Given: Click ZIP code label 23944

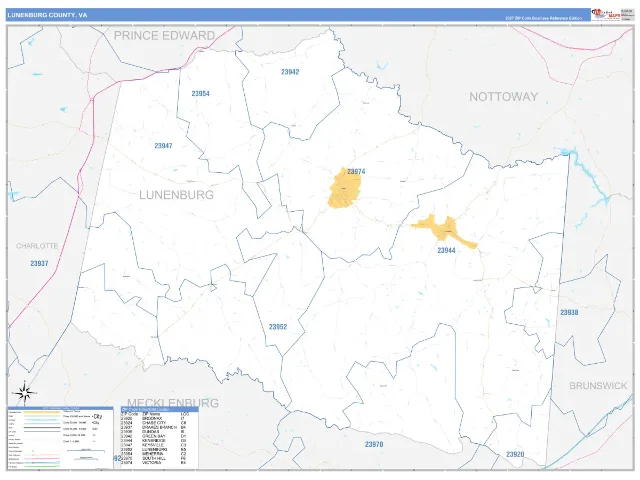Looking at the screenshot, I should (446, 250).
